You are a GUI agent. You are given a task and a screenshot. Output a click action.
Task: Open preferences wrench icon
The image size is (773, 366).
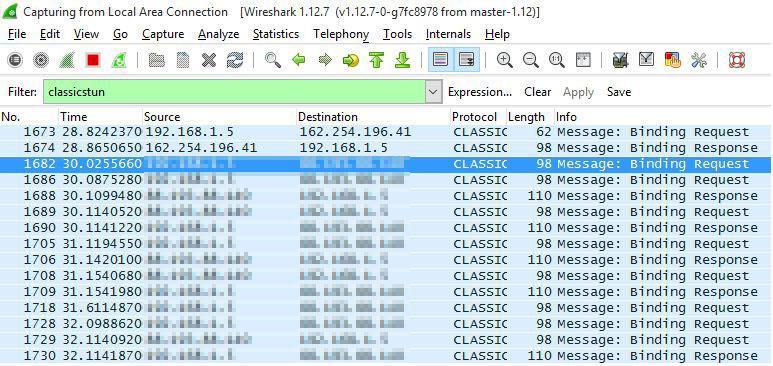(699, 61)
